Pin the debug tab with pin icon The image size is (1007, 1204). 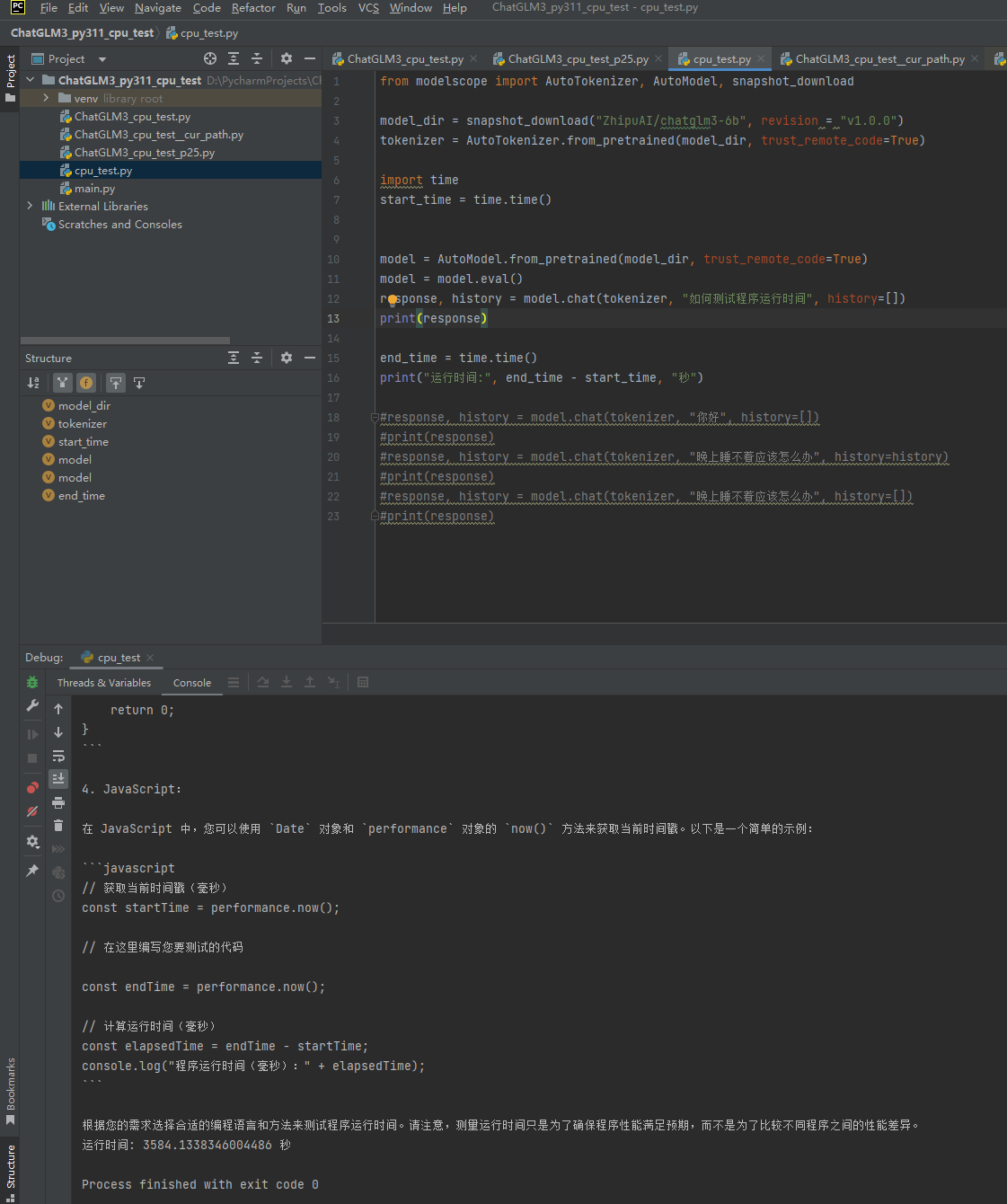[x=32, y=871]
